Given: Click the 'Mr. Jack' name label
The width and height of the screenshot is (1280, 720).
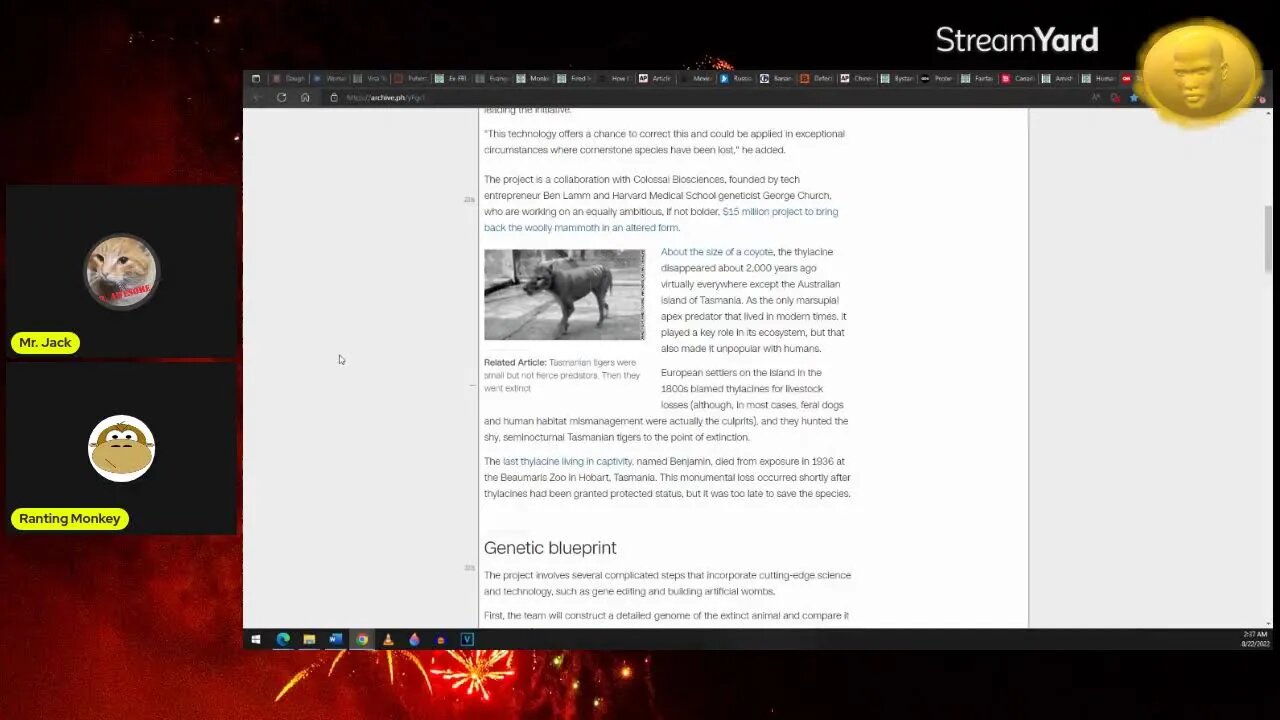Looking at the screenshot, I should [x=45, y=343].
